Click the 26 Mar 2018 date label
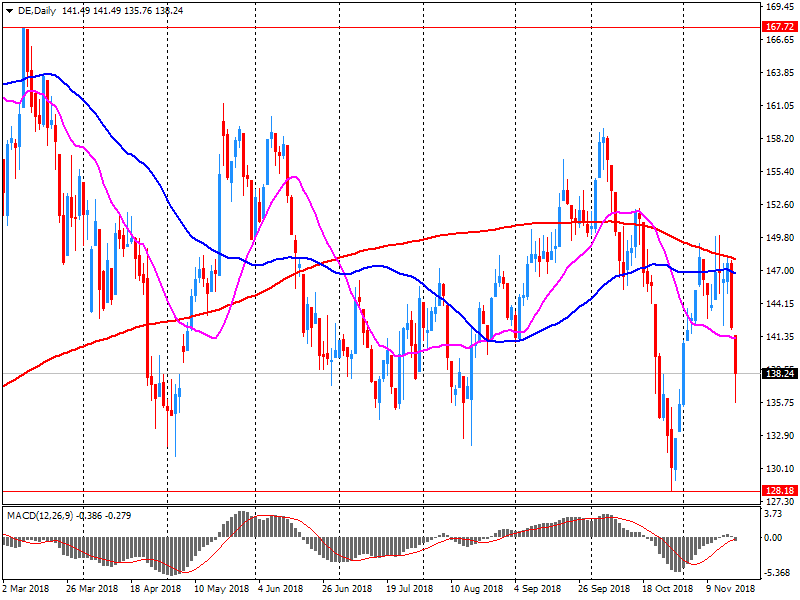Image resolution: width=800 pixels, height=600 pixels. coord(92,589)
